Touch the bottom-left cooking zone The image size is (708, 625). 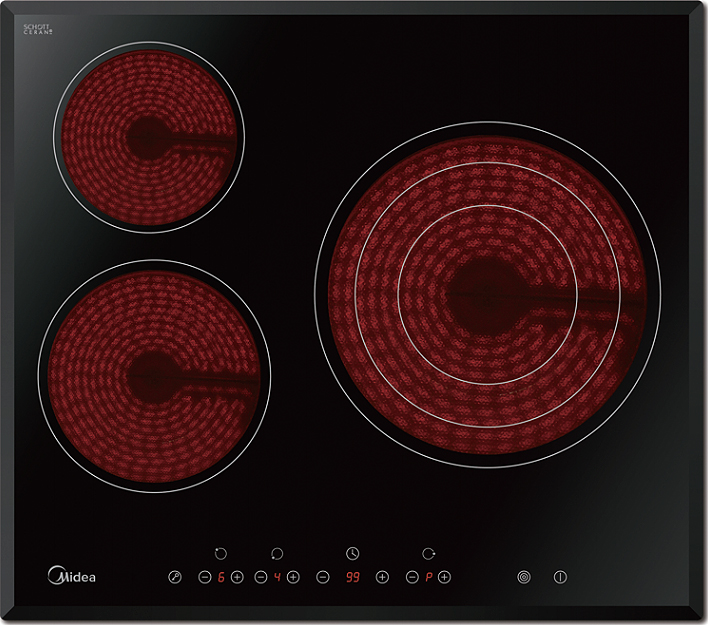[x=154, y=376]
